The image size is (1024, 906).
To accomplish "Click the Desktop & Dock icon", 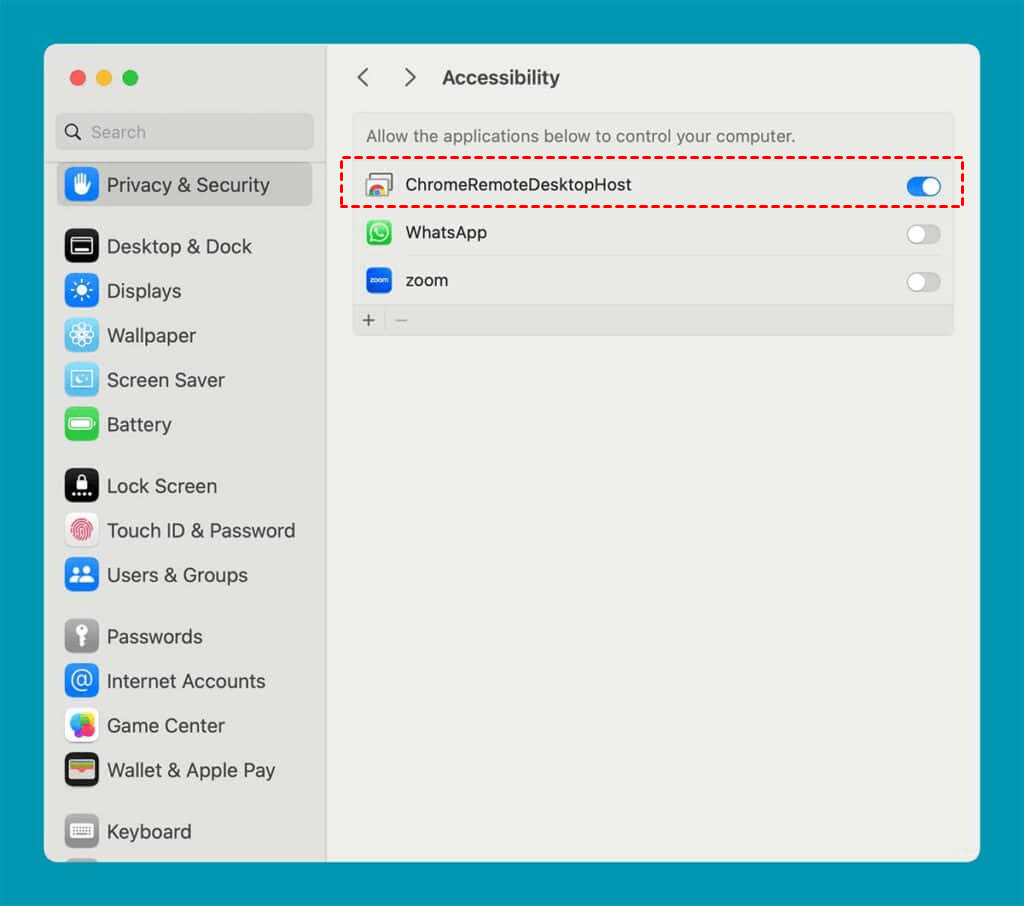I will (x=82, y=246).
